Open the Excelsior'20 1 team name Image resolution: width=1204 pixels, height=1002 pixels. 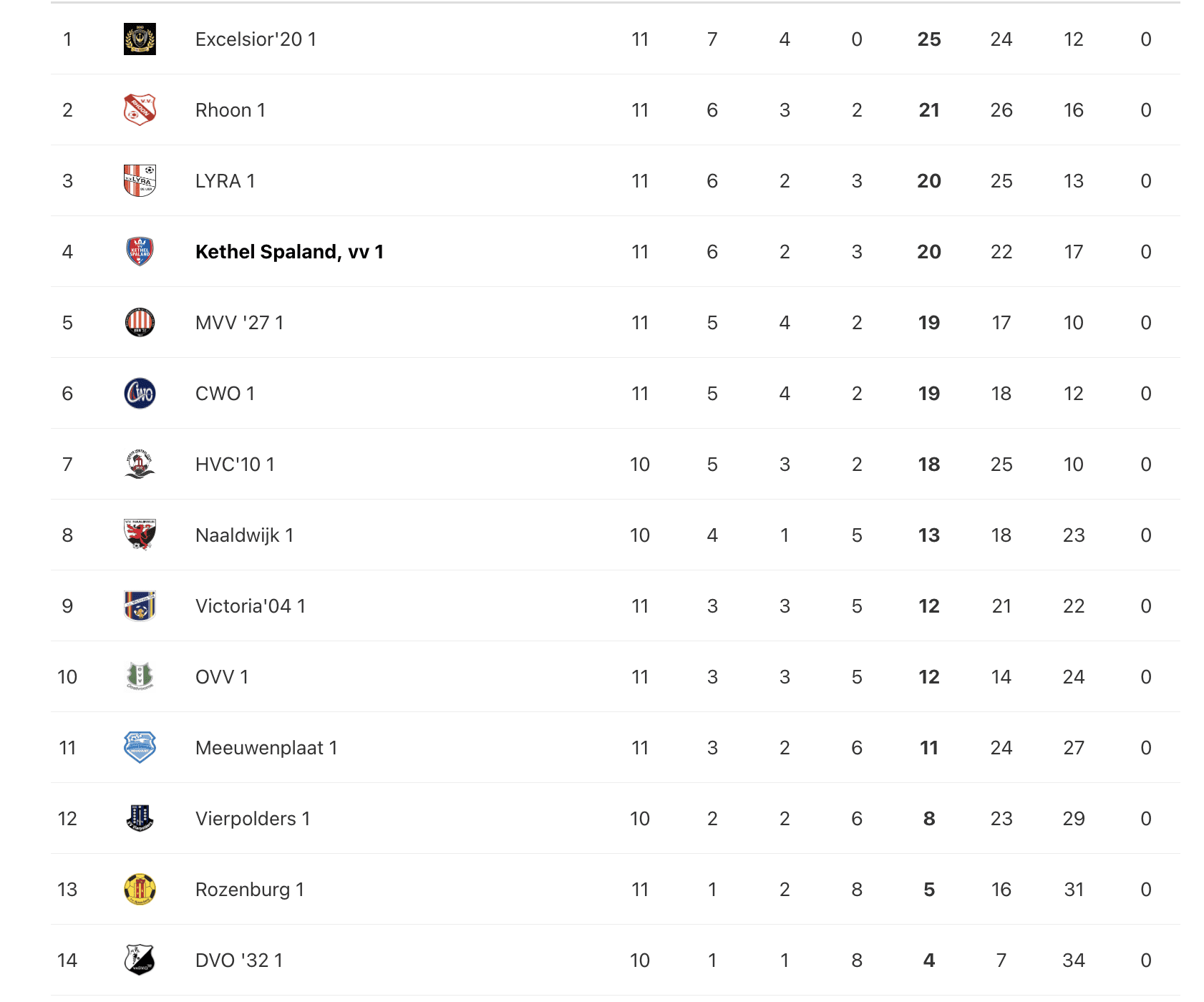click(256, 39)
